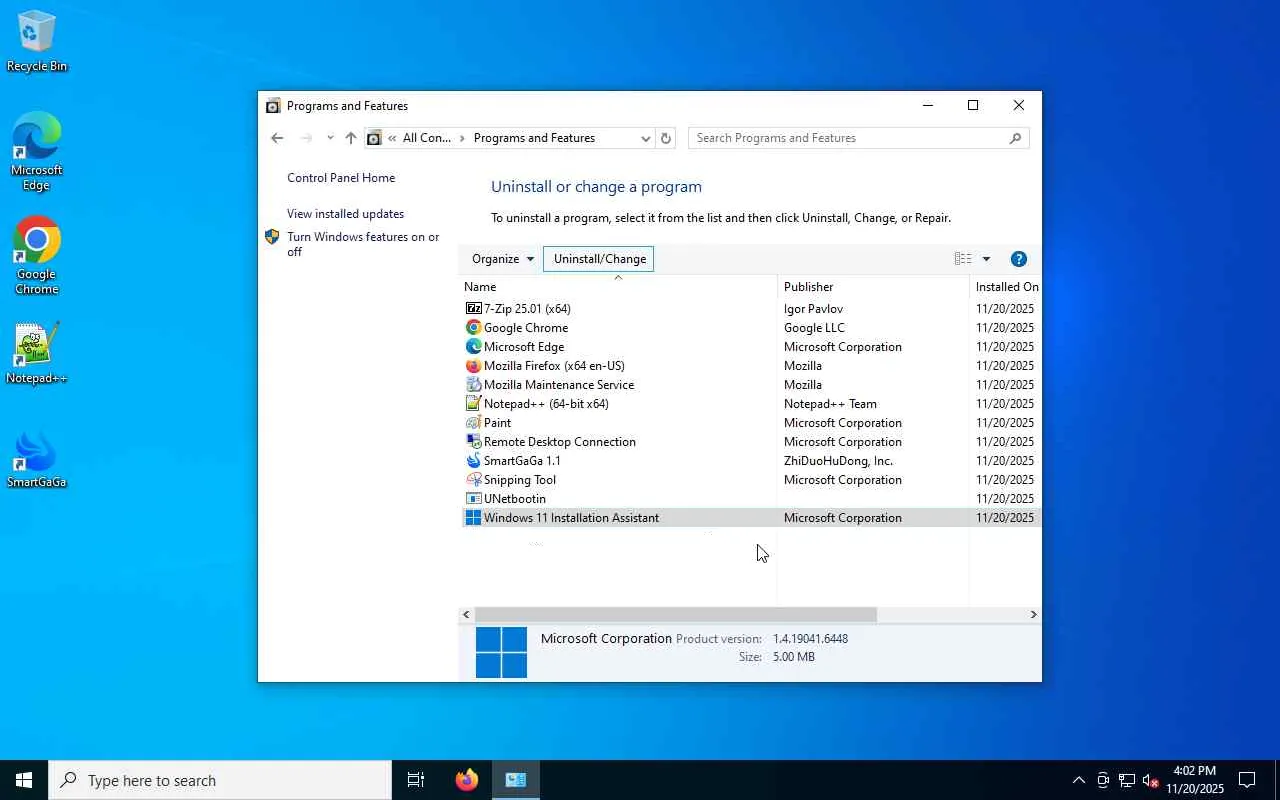Select the row named Mozilla Maintenance Service
The image size is (1280, 800).
(750, 385)
